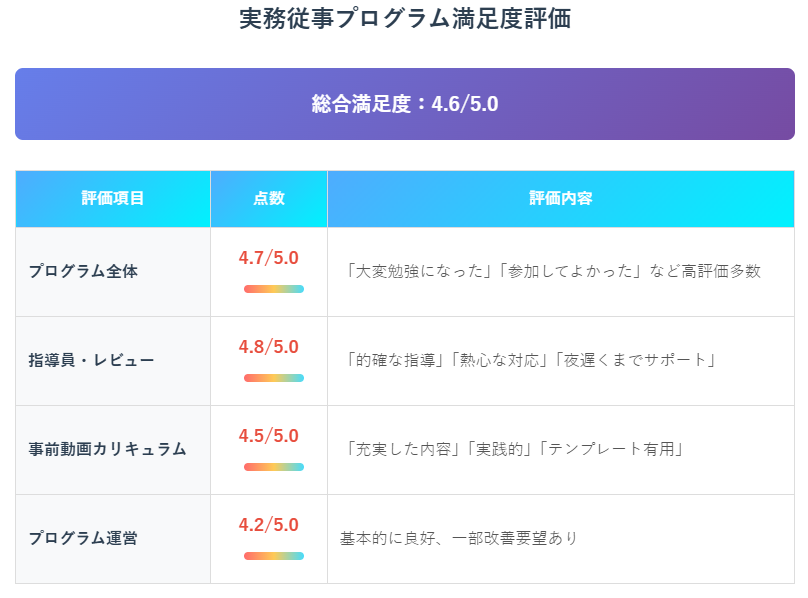Click the 基本的に良好、一部改善要望あり comment
The image size is (808, 598).
point(459,538)
